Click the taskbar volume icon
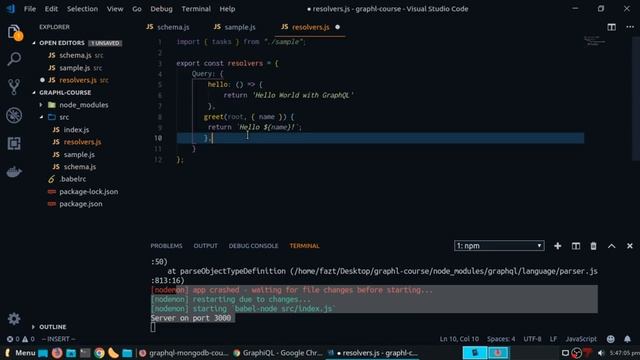This screenshot has height=360, width=640. (601, 353)
